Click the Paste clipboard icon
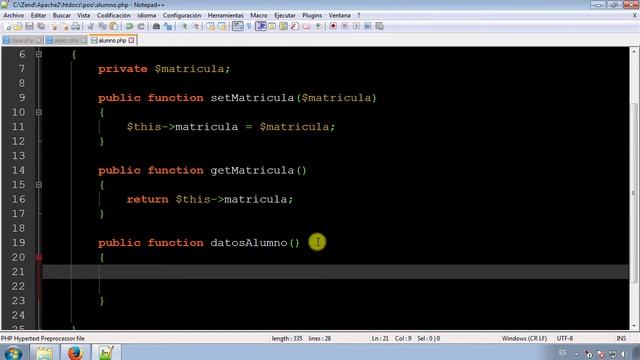The height and width of the screenshot is (360, 640). (x=114, y=27)
